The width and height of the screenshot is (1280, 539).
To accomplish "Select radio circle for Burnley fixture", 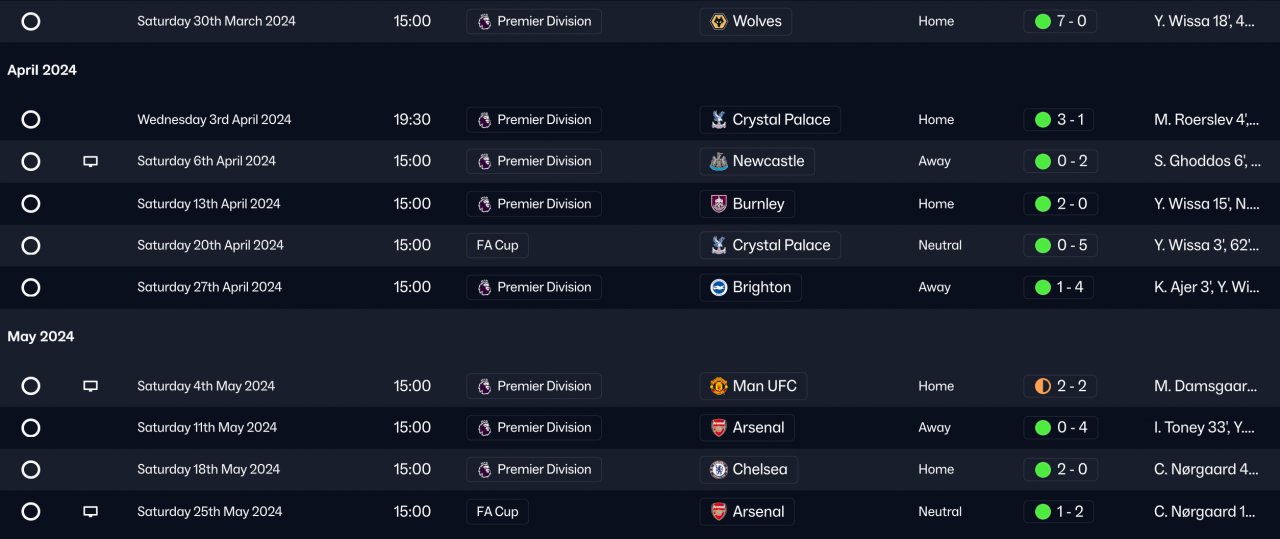I will [x=31, y=204].
